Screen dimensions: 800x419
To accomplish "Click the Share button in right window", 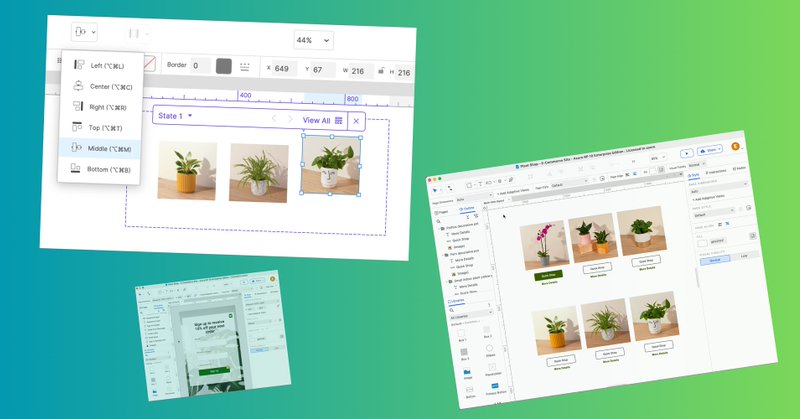I will [710, 151].
